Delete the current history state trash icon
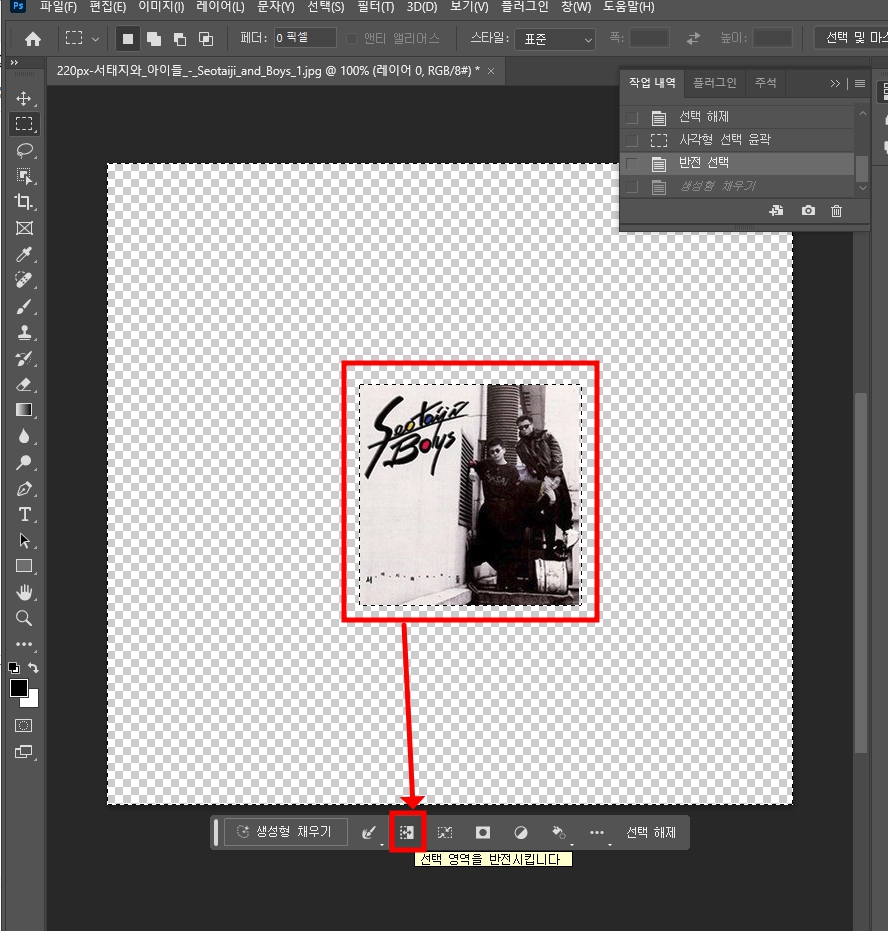 836,211
